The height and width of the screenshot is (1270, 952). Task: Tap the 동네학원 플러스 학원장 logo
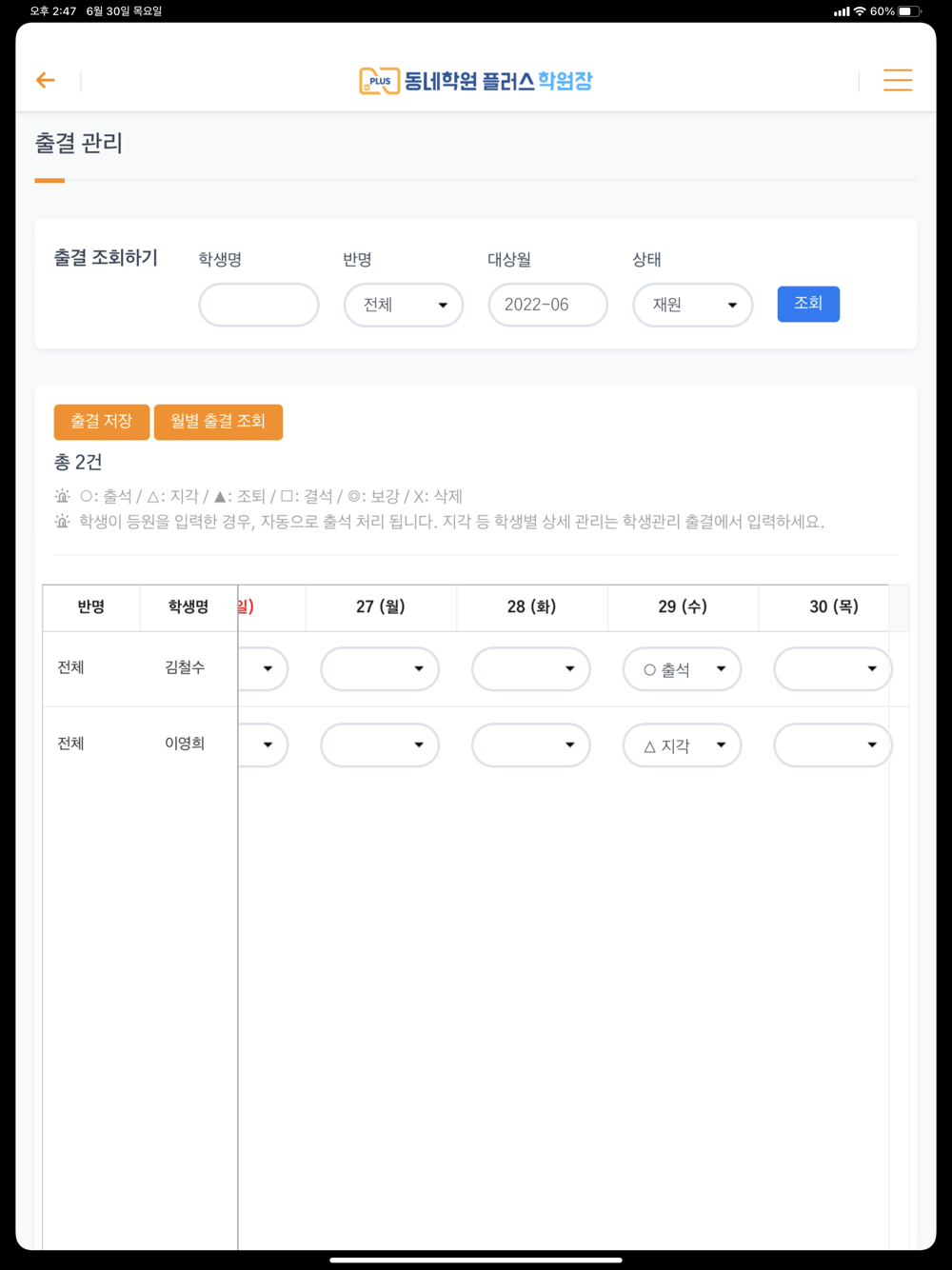475,81
